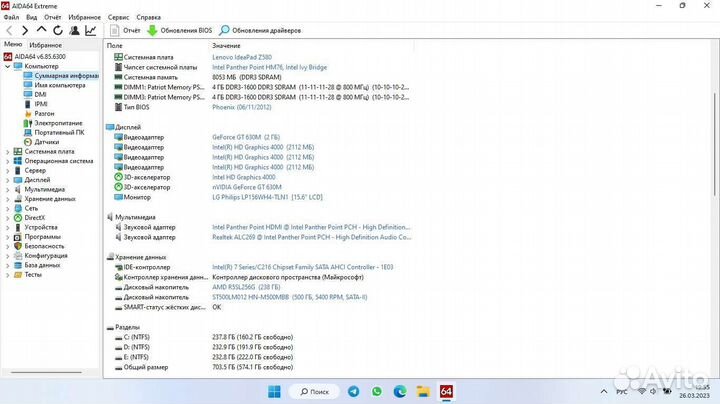Open the Lenovo IdeaPad Z580 link
The image size is (720, 404).
coord(242,57)
